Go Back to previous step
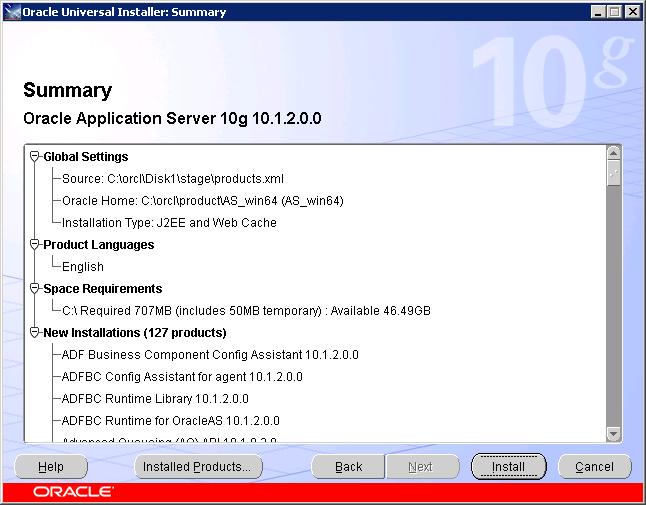Image resolution: width=646 pixels, height=505 pixels. point(348,467)
